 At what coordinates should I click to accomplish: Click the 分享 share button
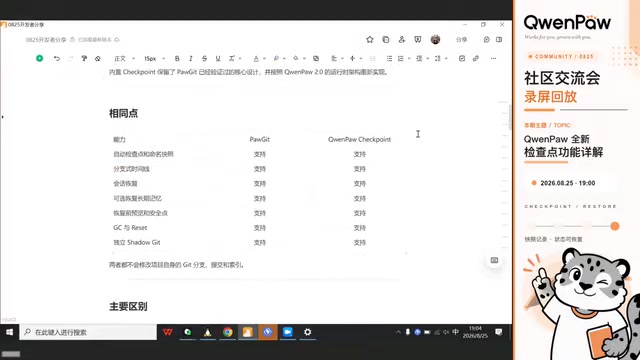click(x=462, y=40)
